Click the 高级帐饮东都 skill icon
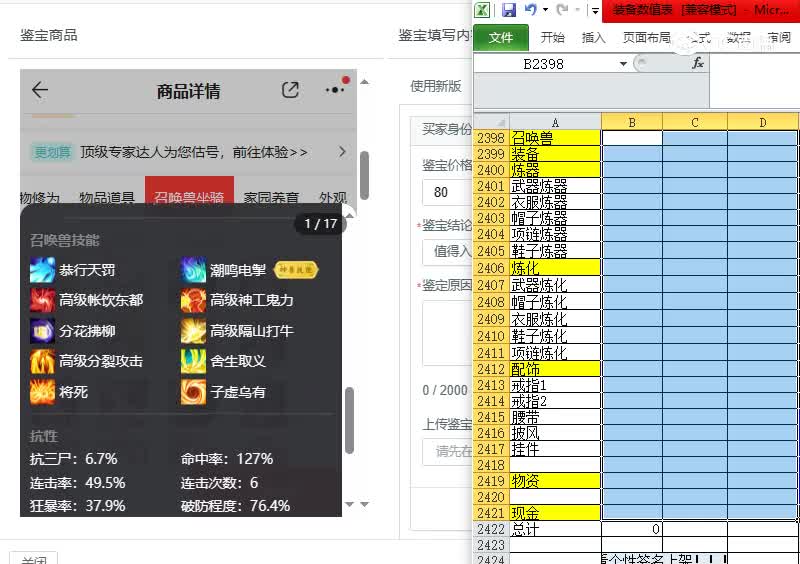This screenshot has height=564, width=800. click(42, 300)
